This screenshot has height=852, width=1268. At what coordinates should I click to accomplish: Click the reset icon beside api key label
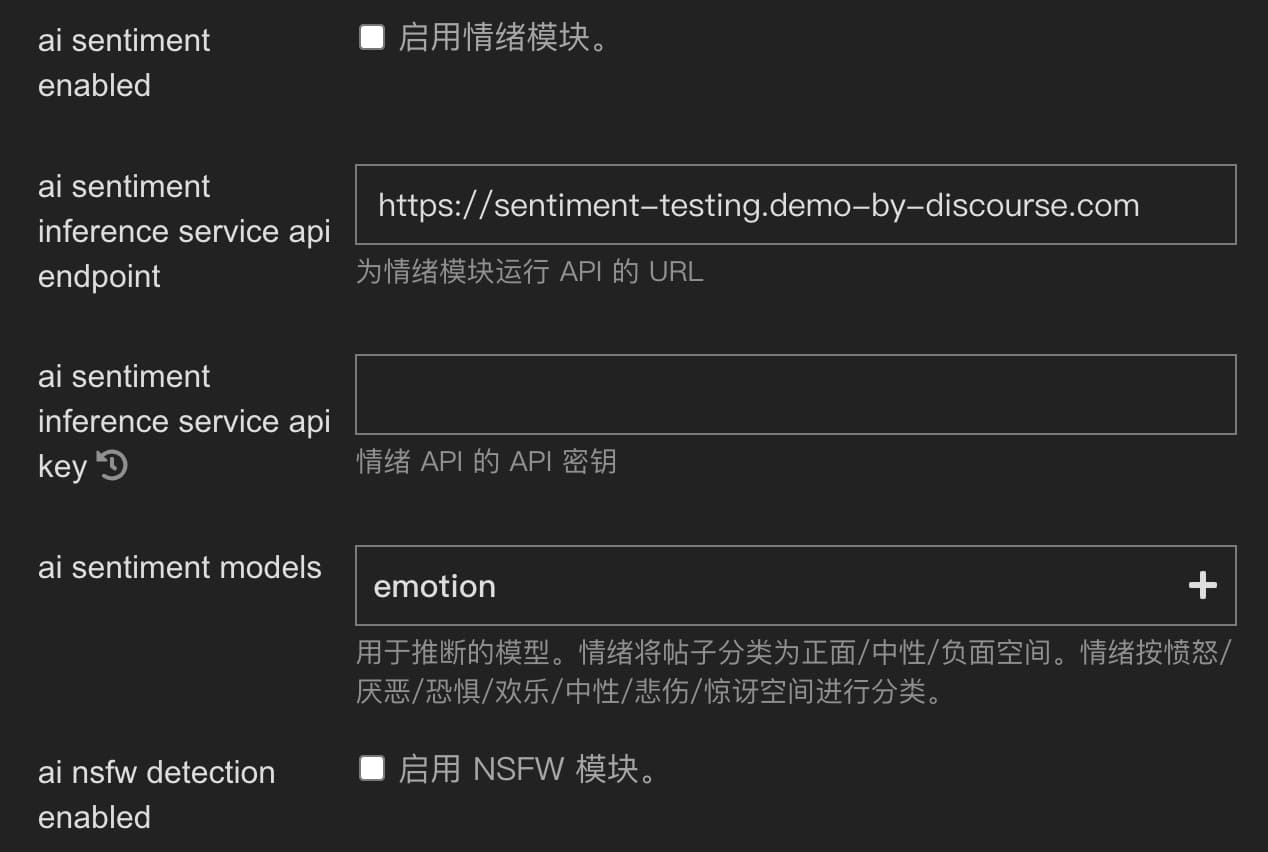pyautogui.click(x=112, y=465)
